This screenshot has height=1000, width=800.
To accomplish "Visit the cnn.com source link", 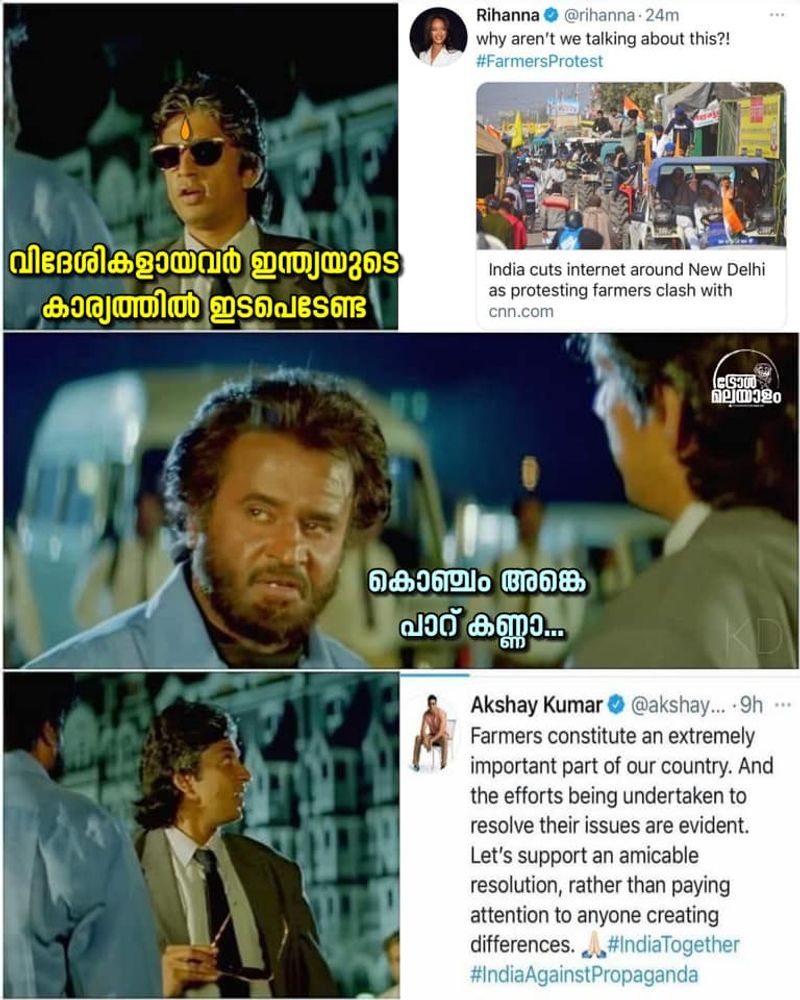I will [x=521, y=312].
